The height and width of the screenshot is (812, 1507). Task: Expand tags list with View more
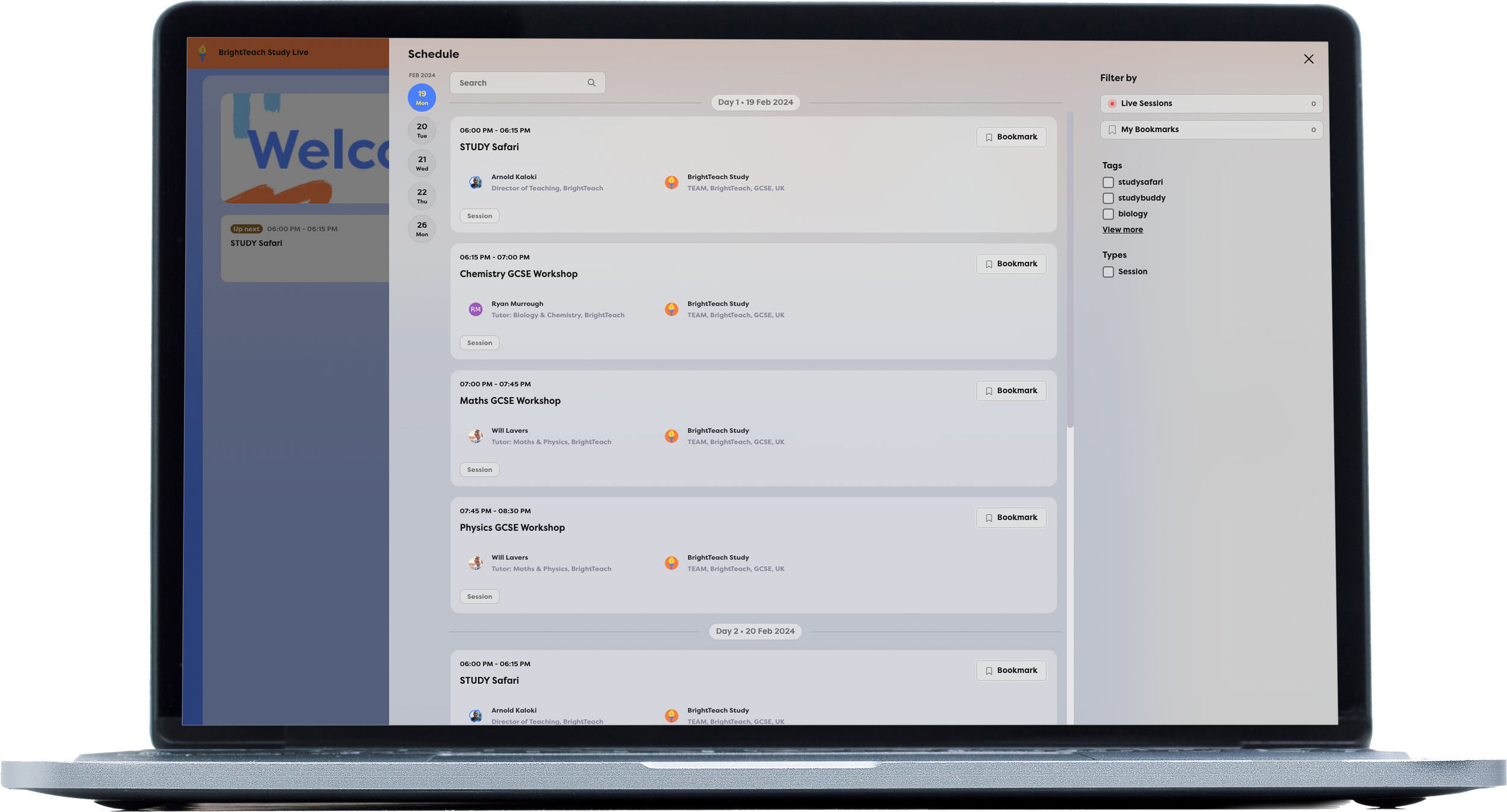coord(1122,230)
